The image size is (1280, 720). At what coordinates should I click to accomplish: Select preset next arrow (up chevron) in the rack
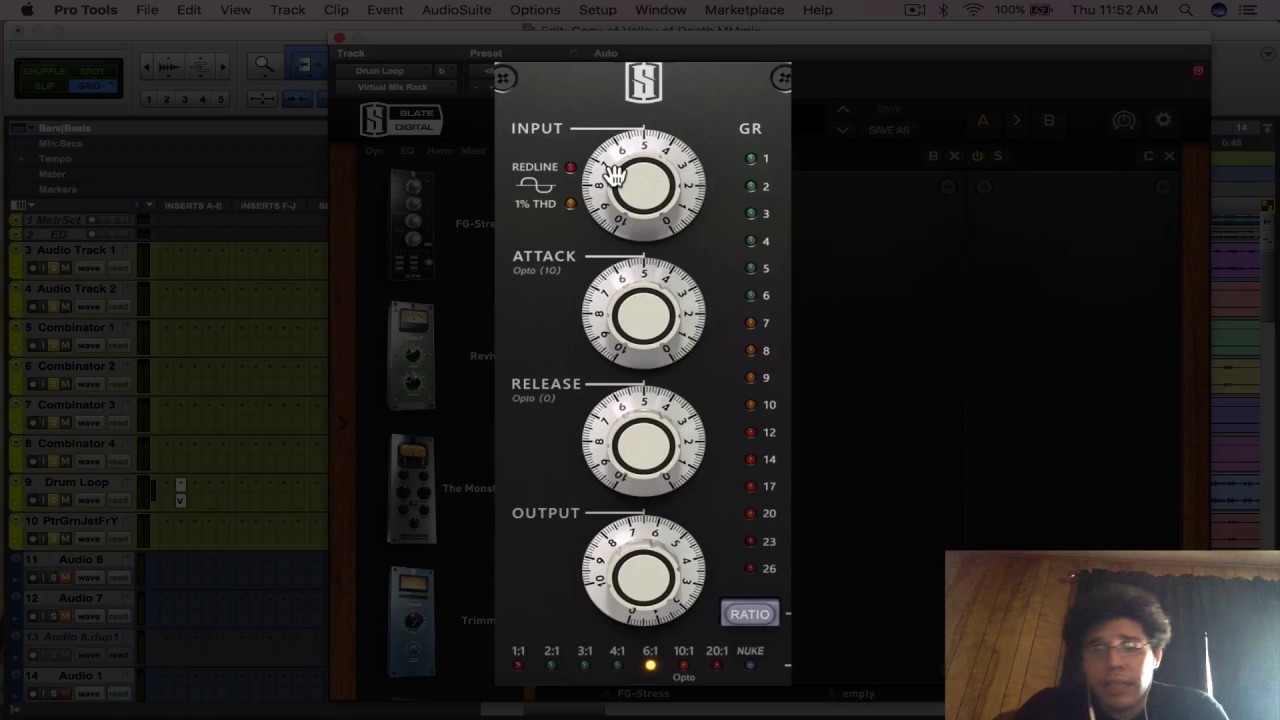pyautogui.click(x=843, y=110)
